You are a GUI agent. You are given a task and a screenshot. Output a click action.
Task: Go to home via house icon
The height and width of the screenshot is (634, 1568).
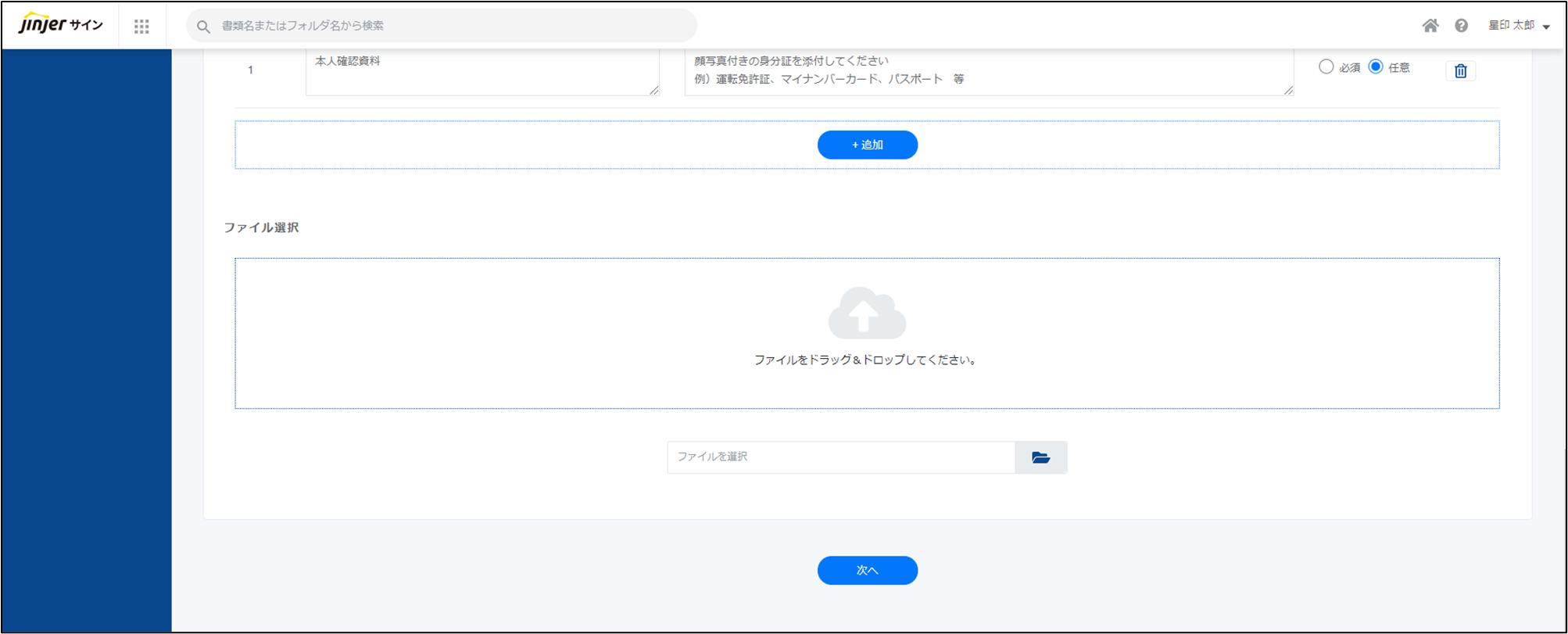[1430, 26]
